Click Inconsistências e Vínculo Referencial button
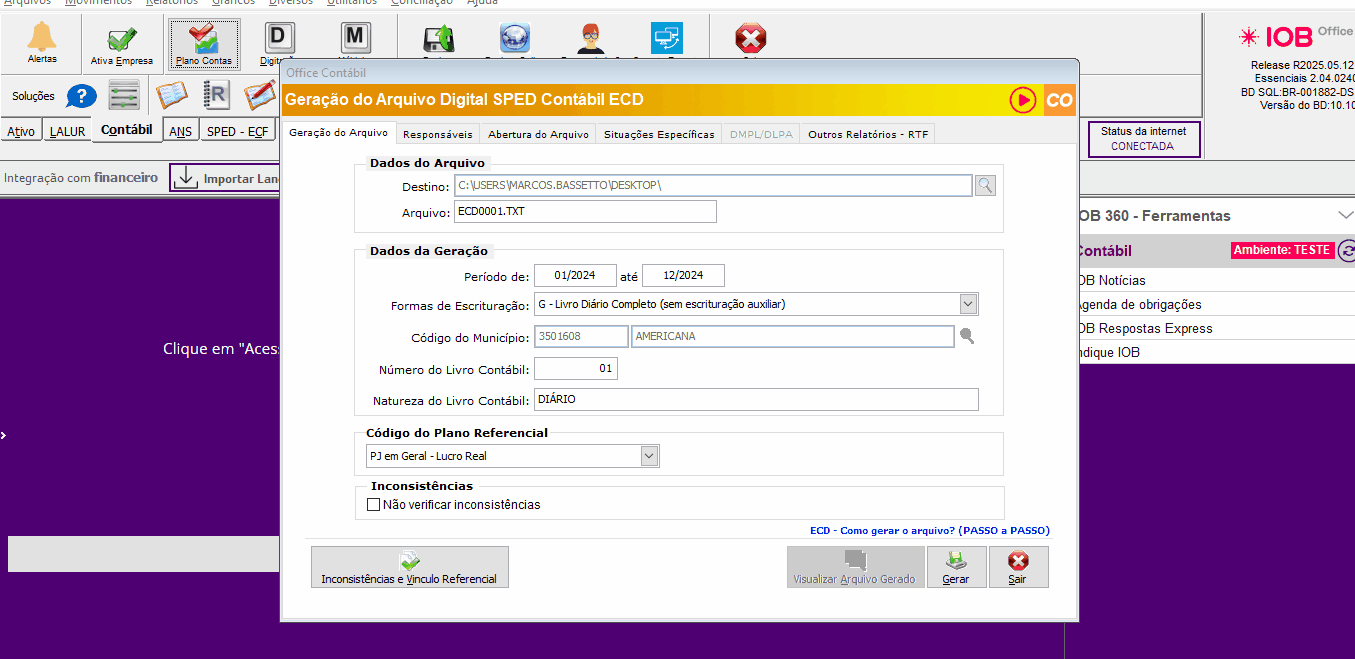 pos(409,567)
